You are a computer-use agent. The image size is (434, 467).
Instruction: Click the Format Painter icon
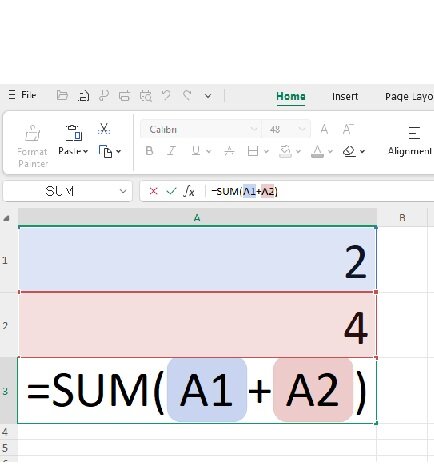[33, 133]
